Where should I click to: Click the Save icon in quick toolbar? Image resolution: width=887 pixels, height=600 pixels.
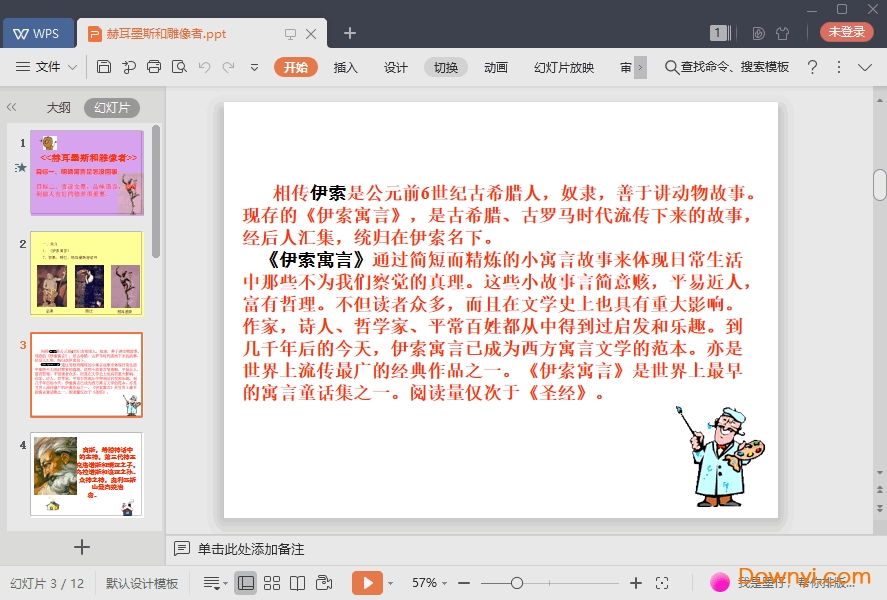(104, 67)
